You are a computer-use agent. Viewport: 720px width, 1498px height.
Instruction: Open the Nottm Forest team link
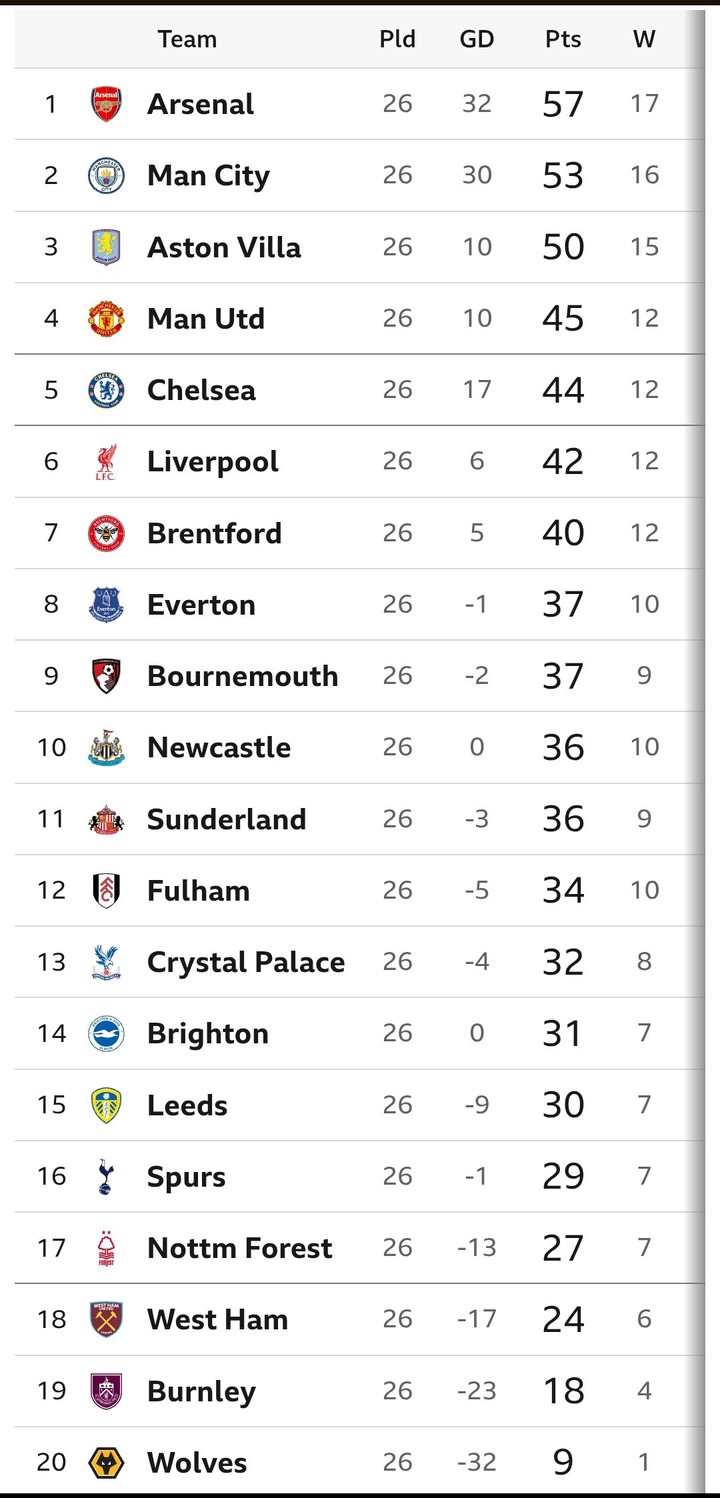tap(240, 1248)
